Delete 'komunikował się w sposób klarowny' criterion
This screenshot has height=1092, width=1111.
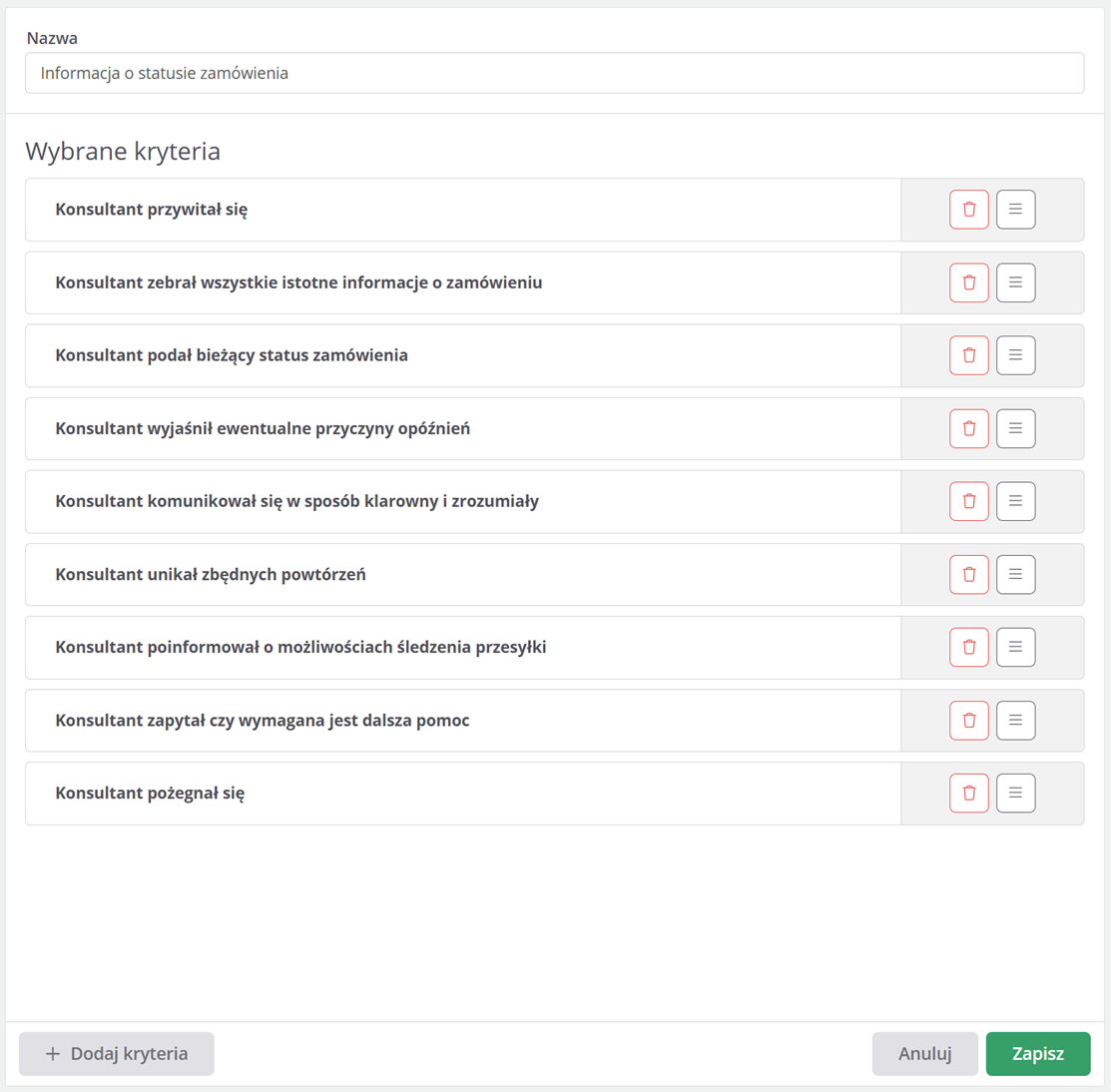968,501
